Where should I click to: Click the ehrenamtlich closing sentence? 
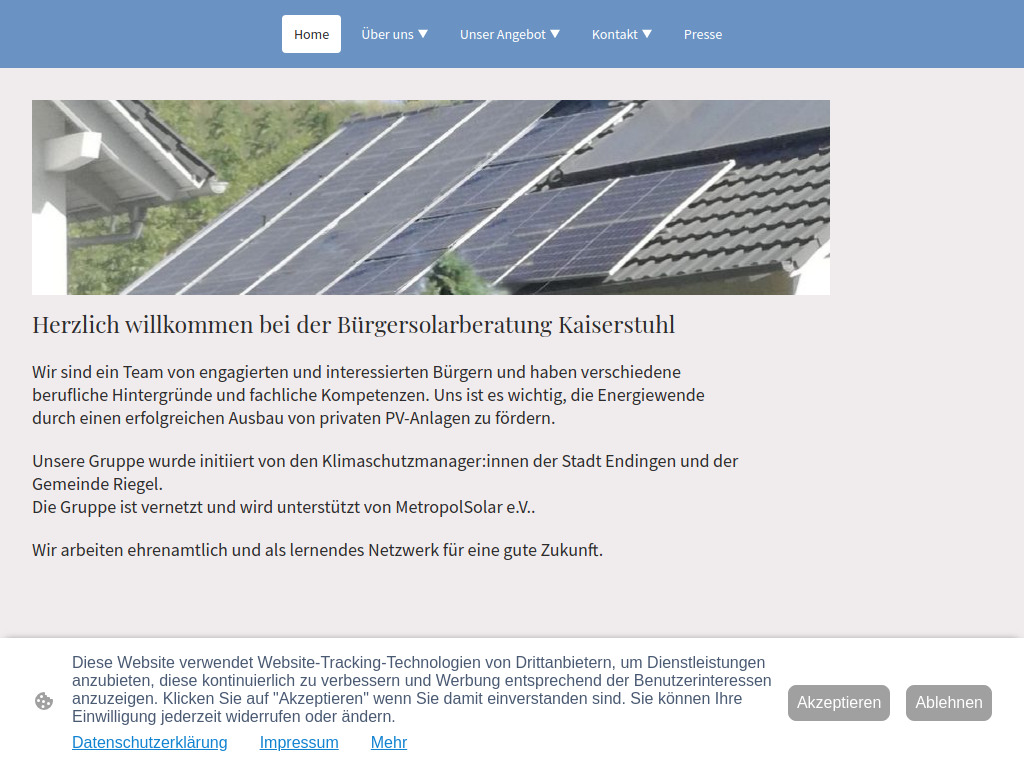pos(318,548)
